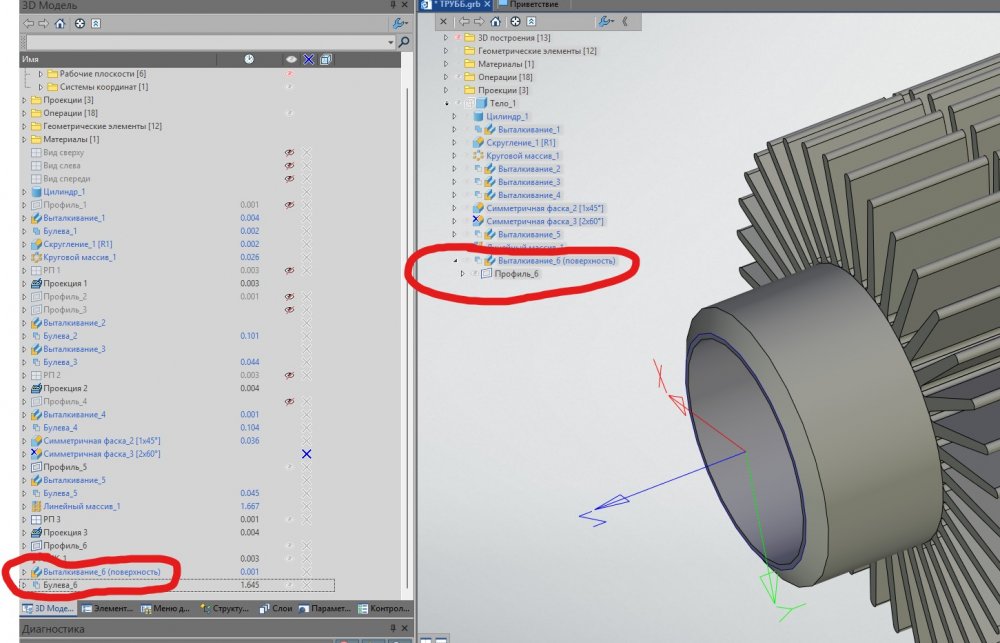Expand Системы координат [1] folder
The image size is (1000, 643).
coord(41,87)
